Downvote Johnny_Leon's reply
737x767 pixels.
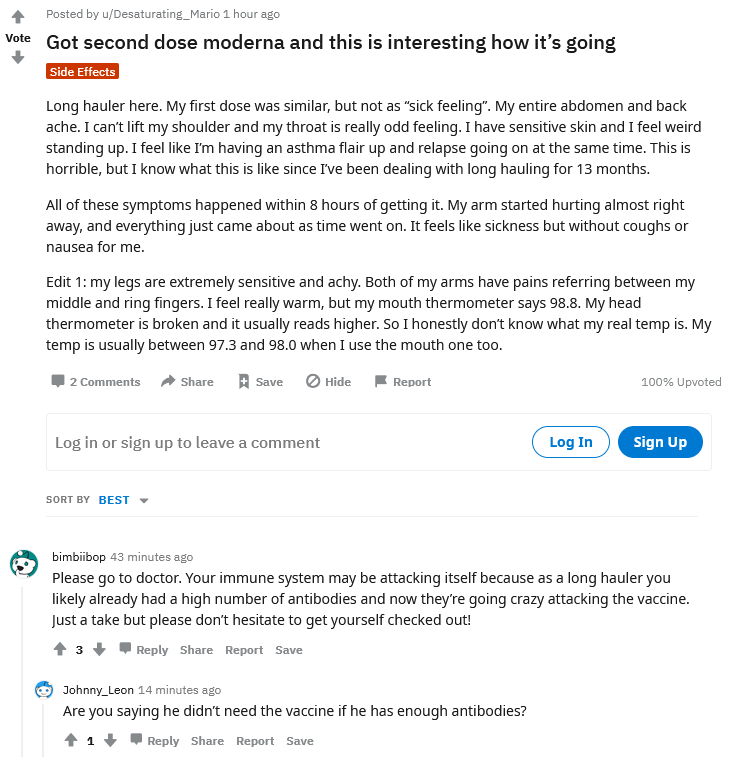click(111, 740)
